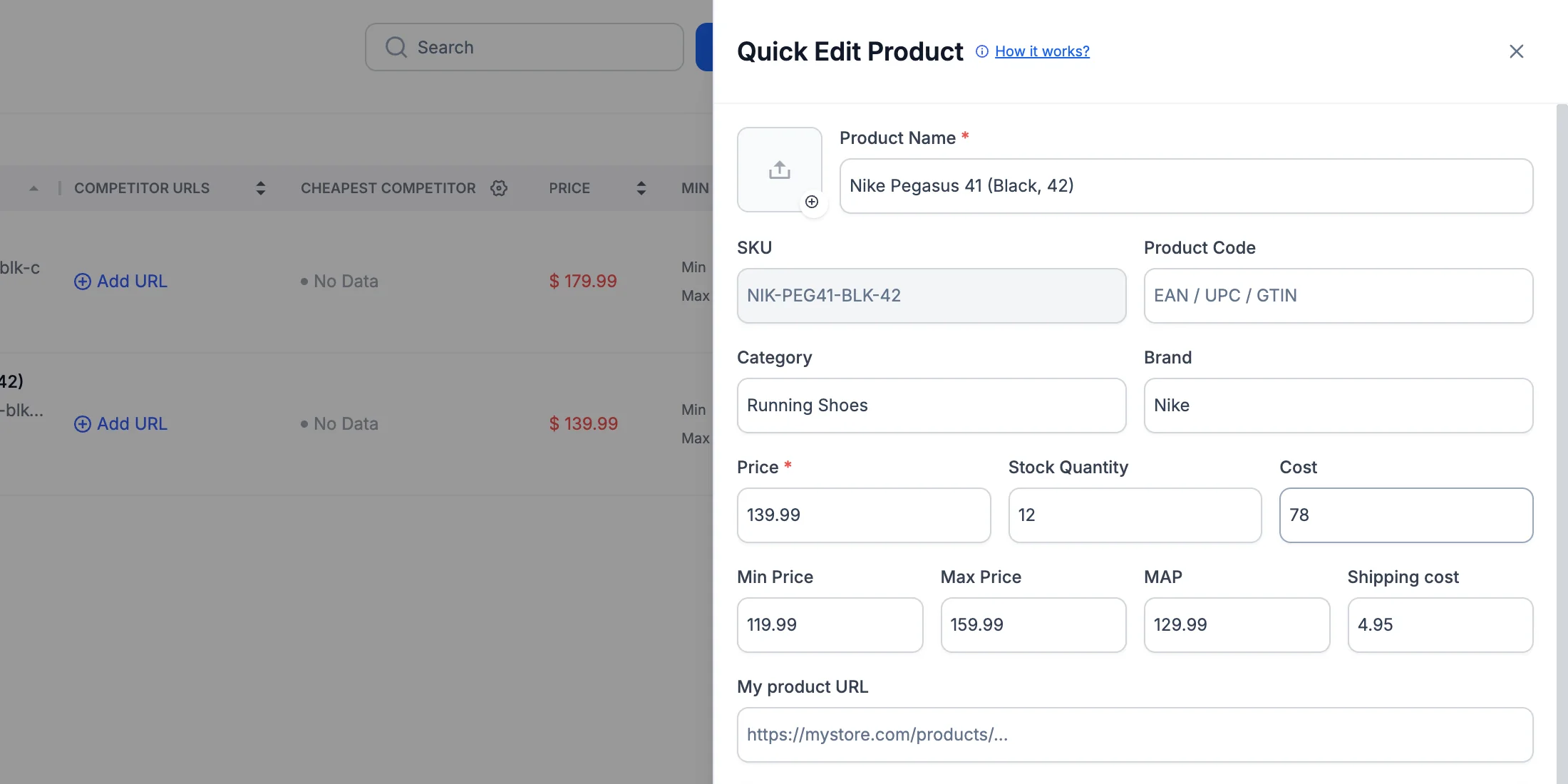Click Add URL in the $139.99 row

120,424
